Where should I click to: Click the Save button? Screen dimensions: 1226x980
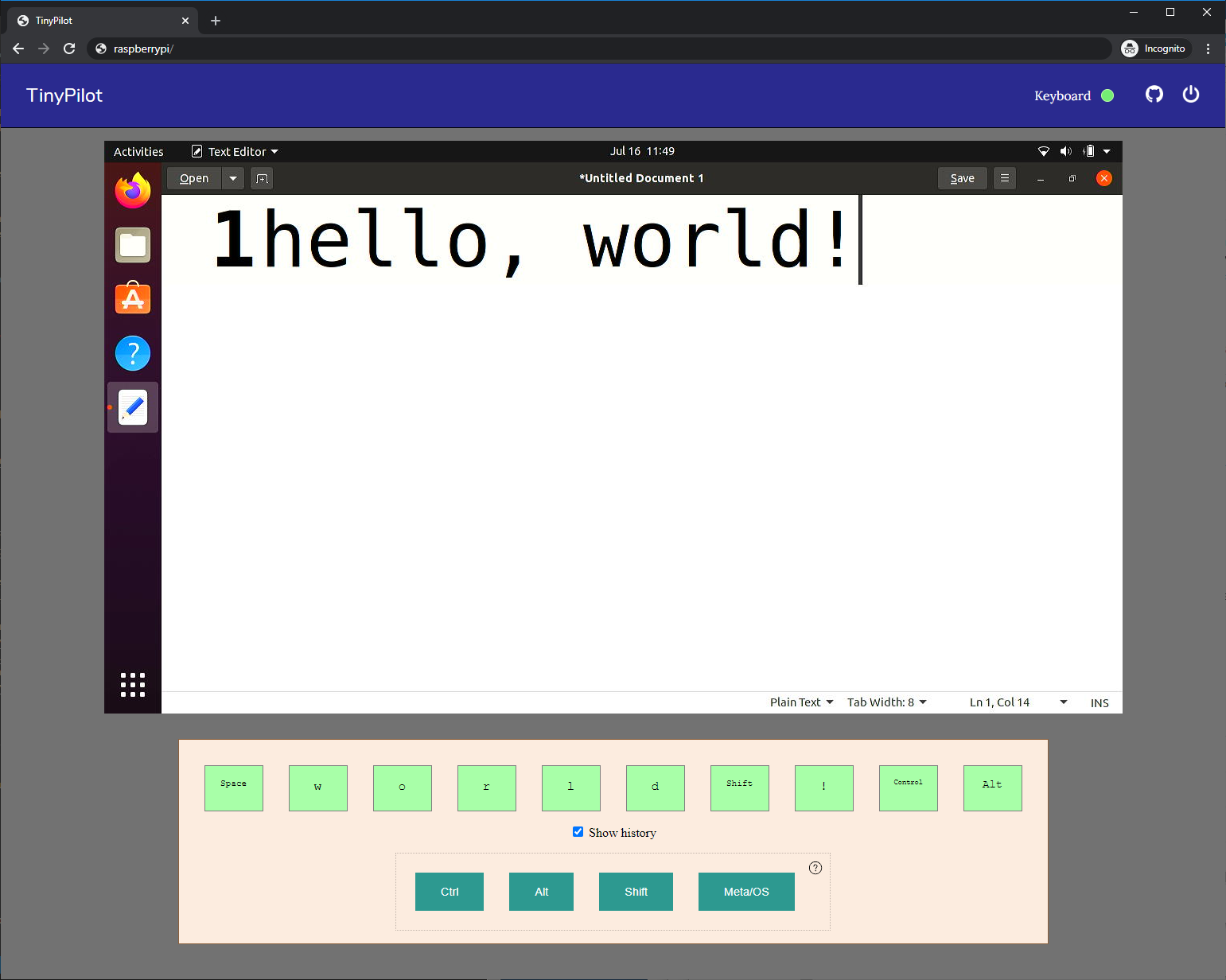point(963,178)
